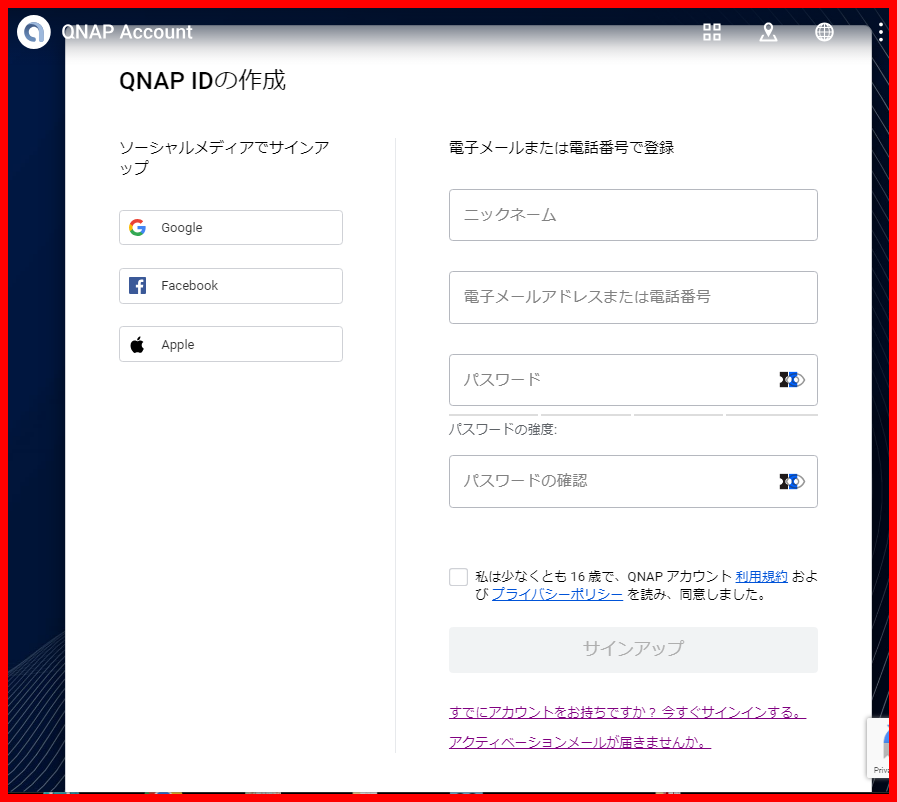897x802 pixels.
Task: Click the QNAP Account title text
Action: click(126, 32)
